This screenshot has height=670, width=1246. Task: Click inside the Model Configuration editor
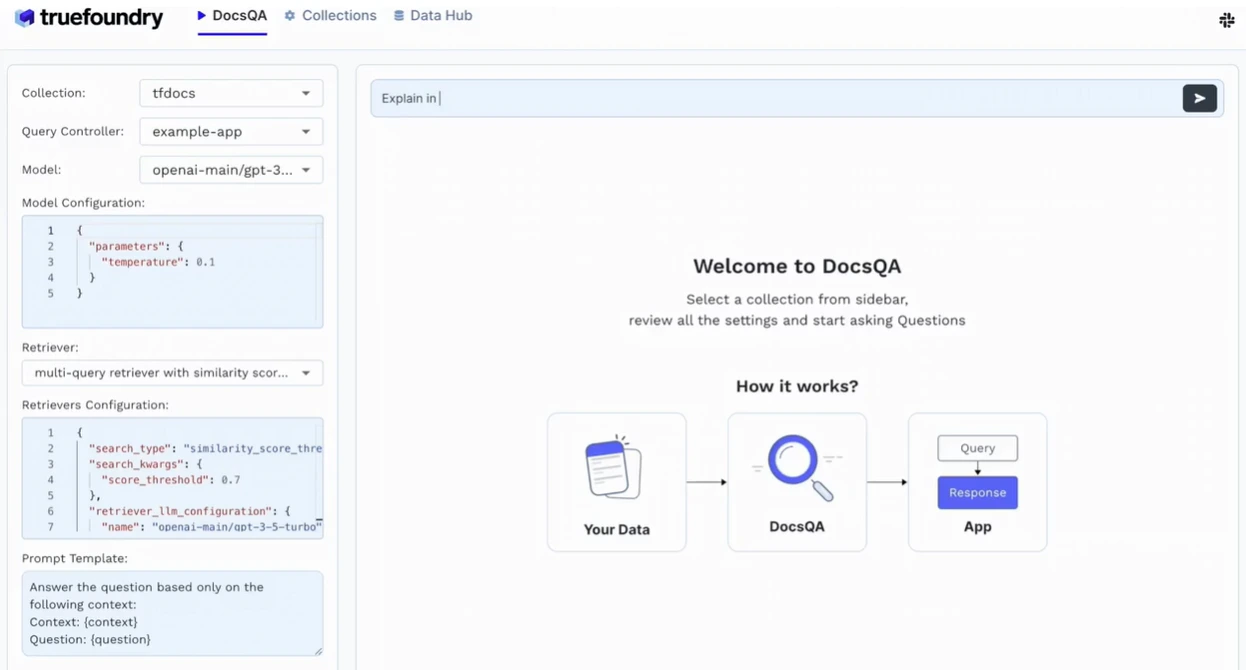coord(172,271)
